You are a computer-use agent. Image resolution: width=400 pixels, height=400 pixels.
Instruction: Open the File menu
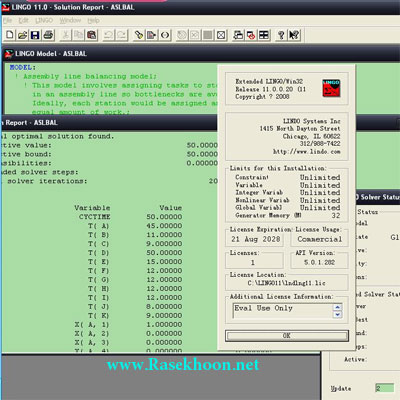tap(7, 20)
